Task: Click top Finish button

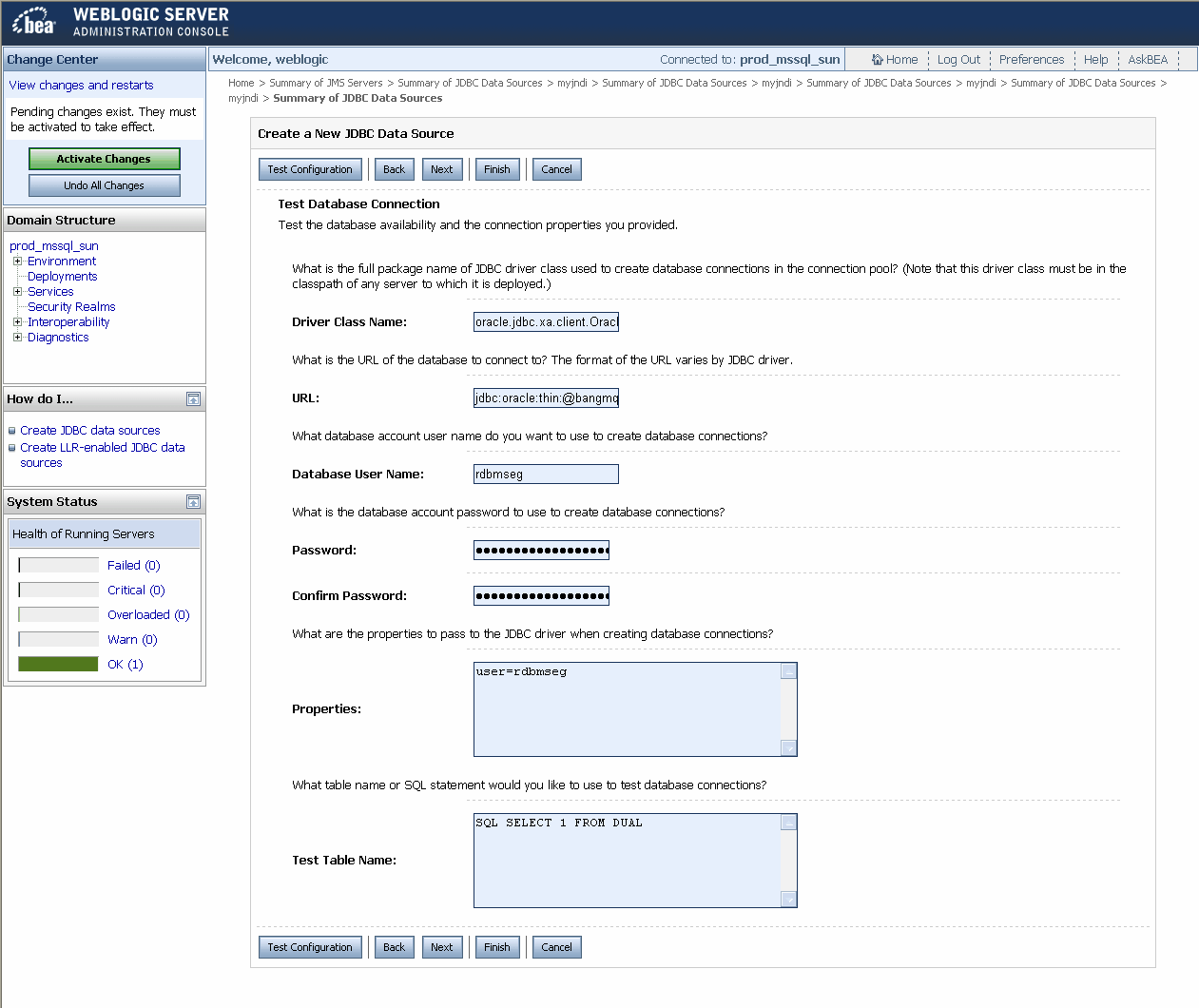Action: [x=497, y=169]
